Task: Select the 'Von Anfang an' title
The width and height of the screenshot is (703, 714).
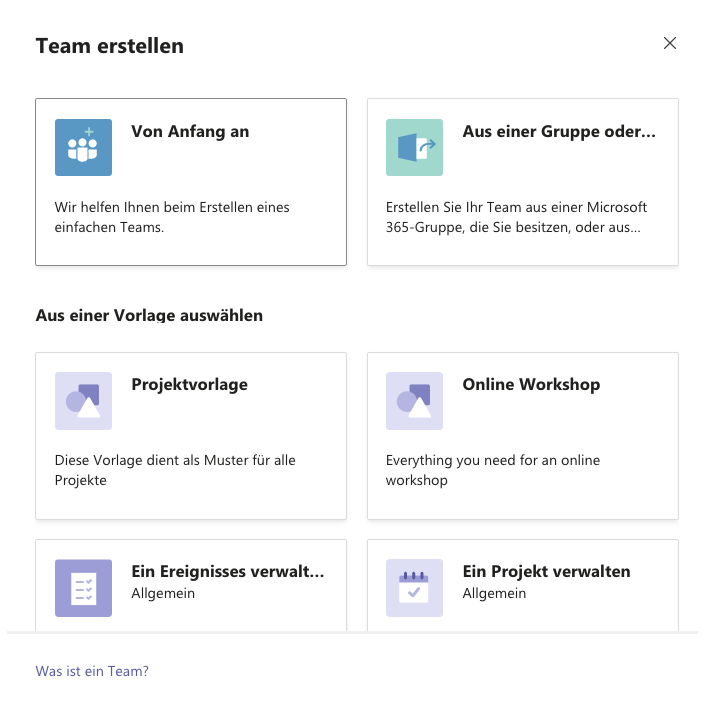Action: (x=190, y=131)
